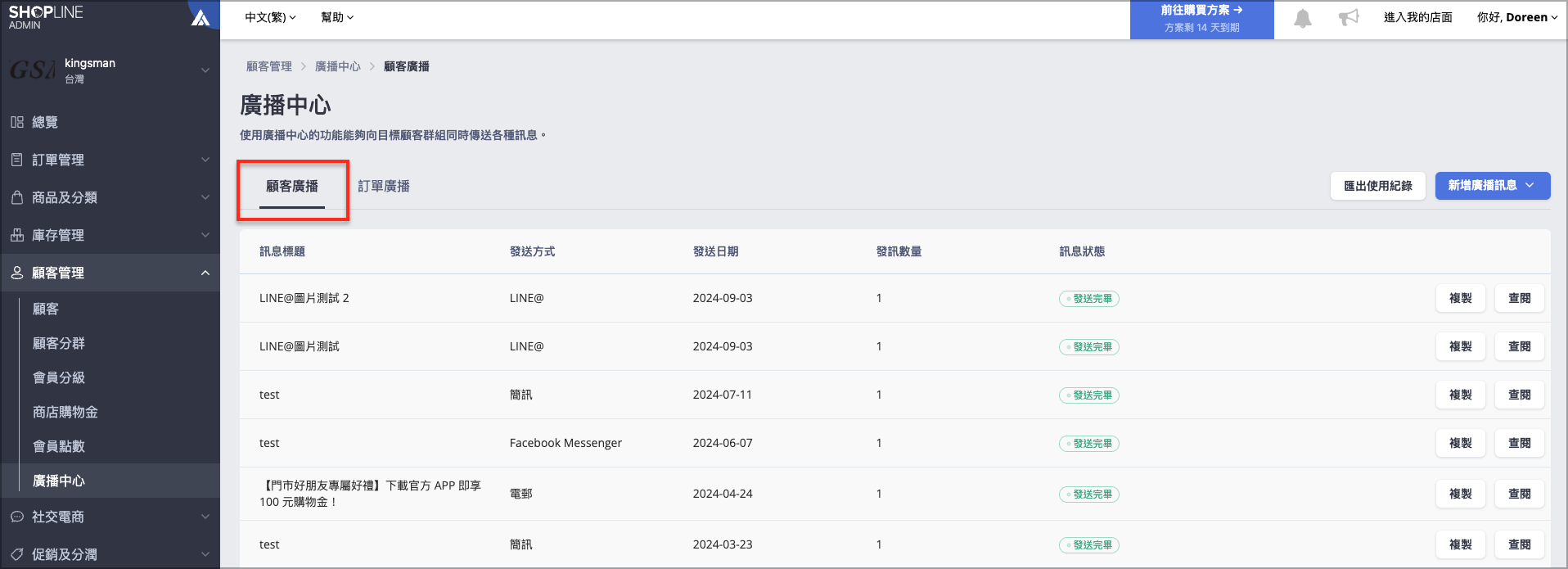Switch to the 訂單廣播 tab

point(384,187)
